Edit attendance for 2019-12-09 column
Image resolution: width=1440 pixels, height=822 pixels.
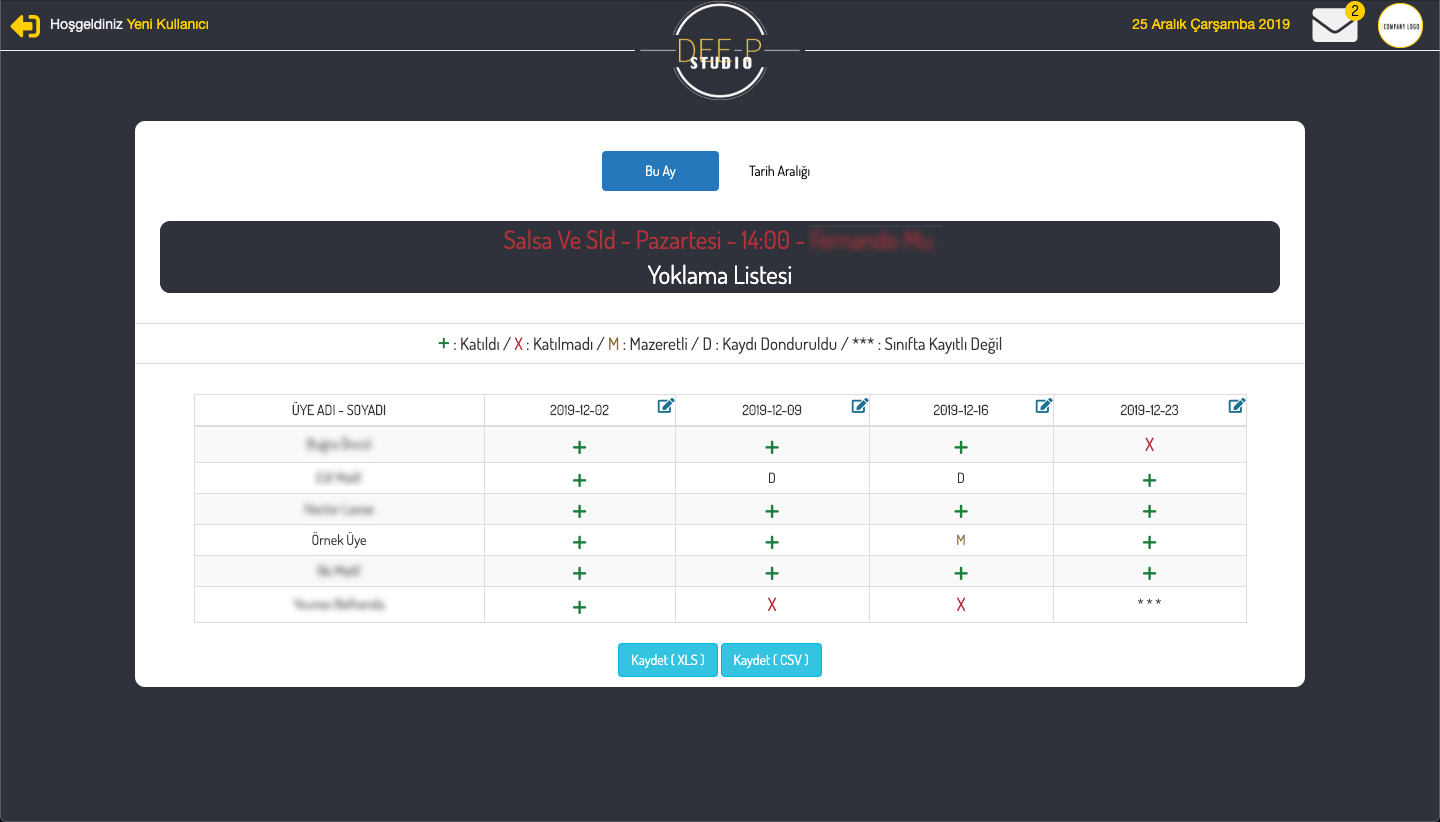(860, 406)
